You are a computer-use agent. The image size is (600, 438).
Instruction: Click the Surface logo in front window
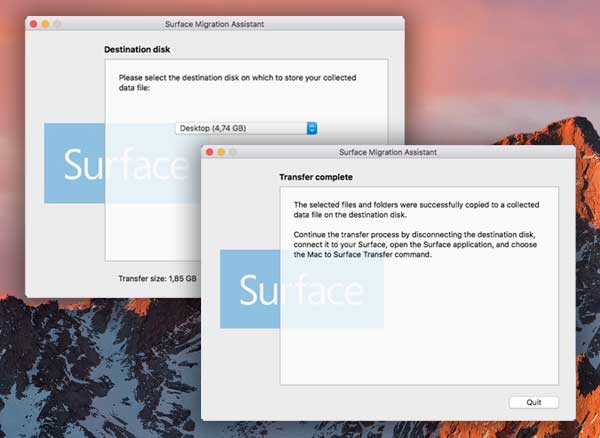point(302,289)
